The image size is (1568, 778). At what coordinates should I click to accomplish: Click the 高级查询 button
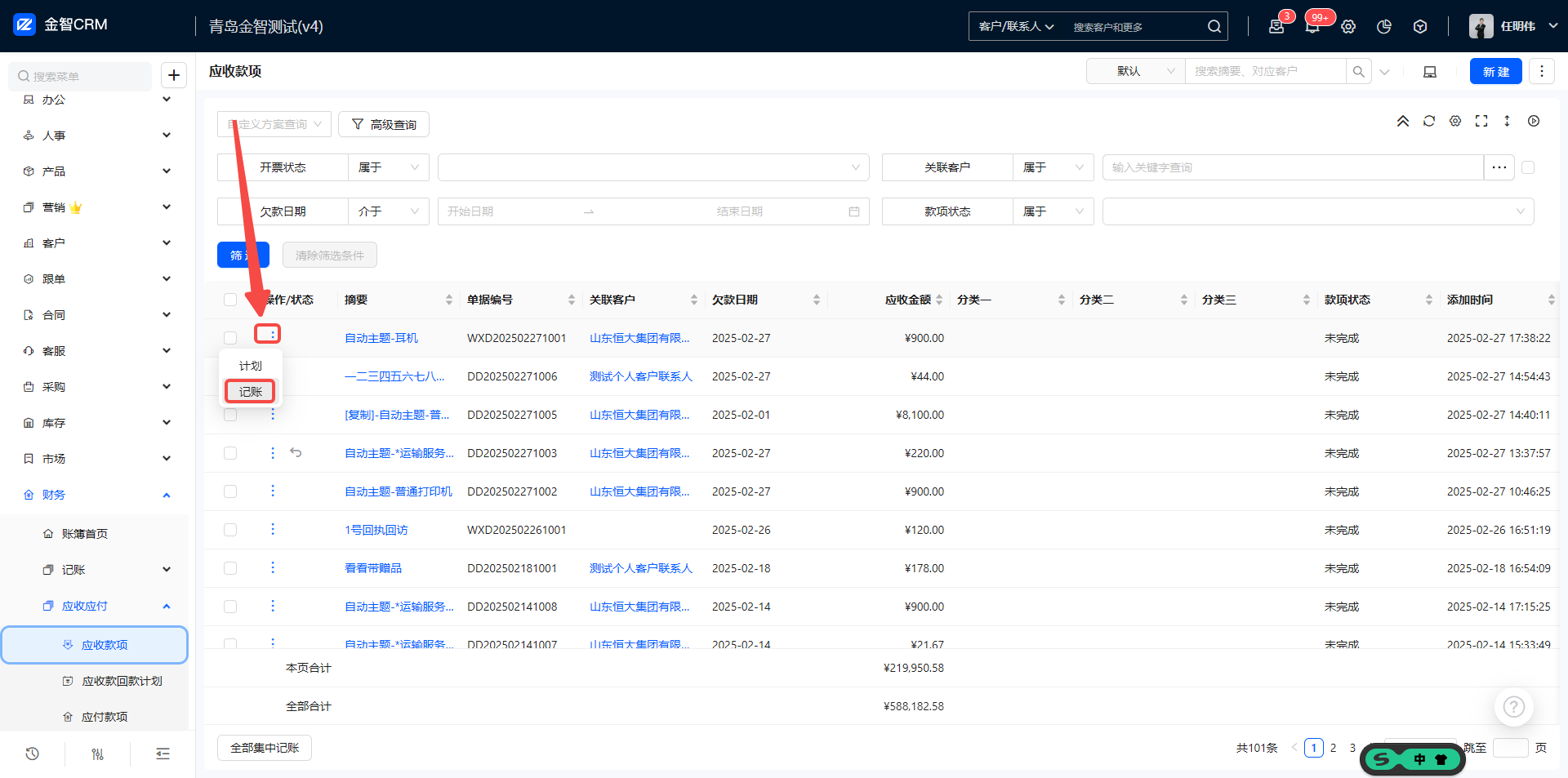(384, 124)
